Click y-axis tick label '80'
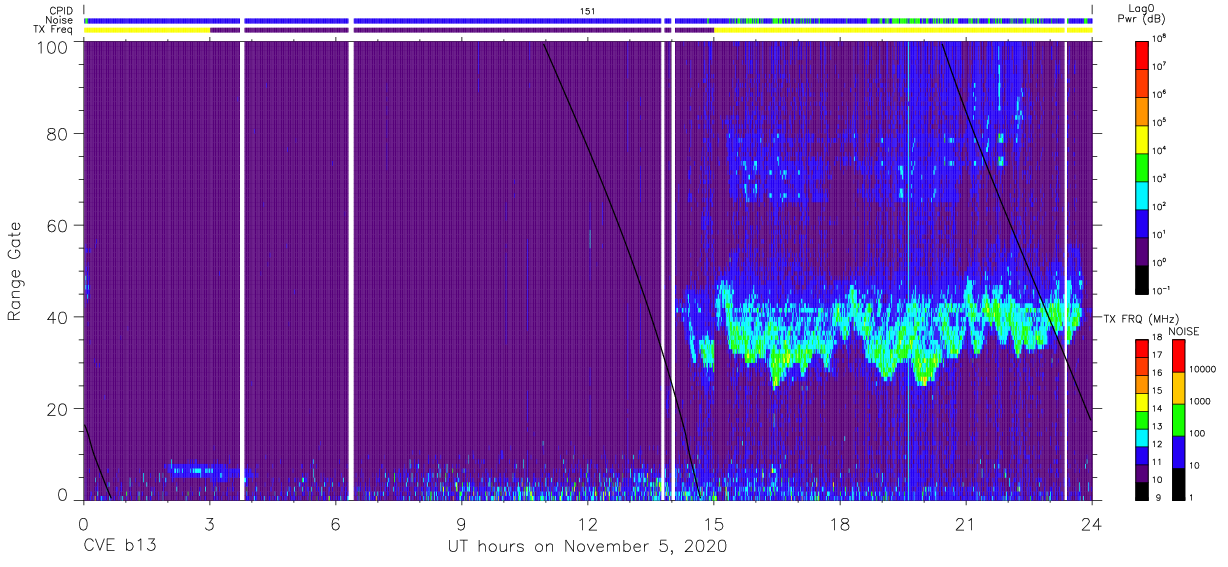Image resolution: width=1228 pixels, height=567 pixels. tap(59, 134)
